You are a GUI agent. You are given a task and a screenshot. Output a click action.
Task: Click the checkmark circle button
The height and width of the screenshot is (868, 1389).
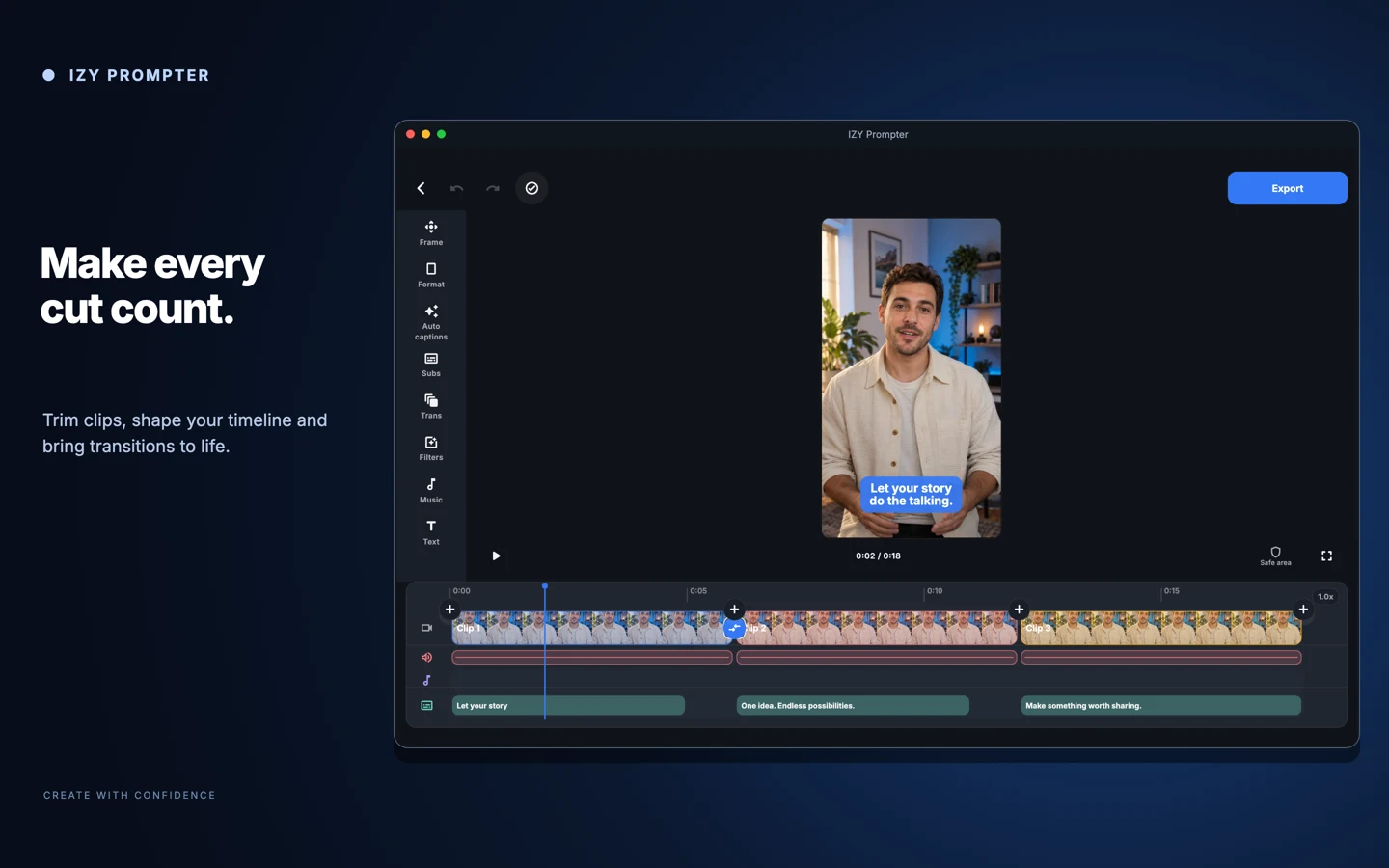click(531, 188)
